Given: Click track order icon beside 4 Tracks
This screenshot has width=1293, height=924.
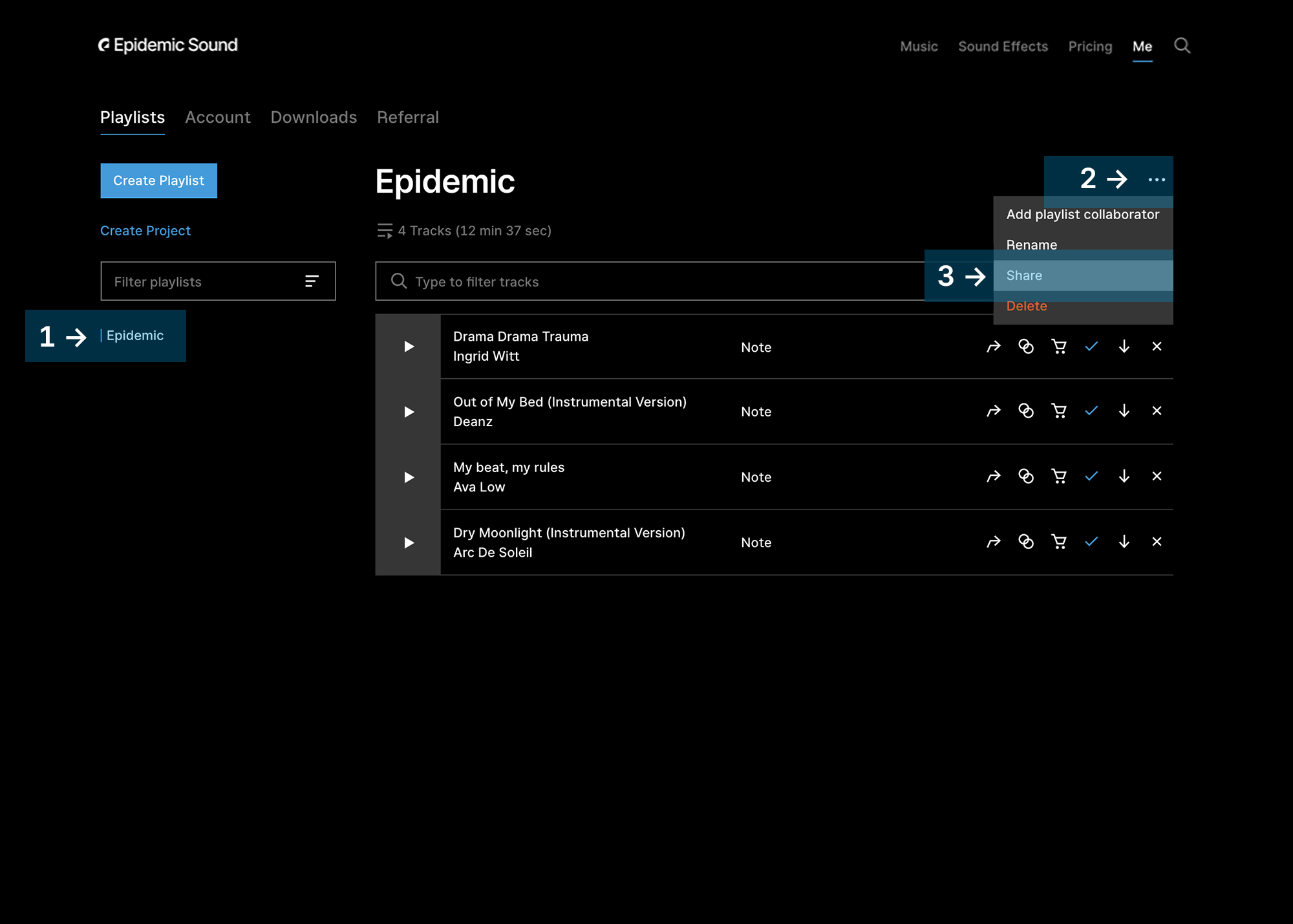Looking at the screenshot, I should point(385,231).
